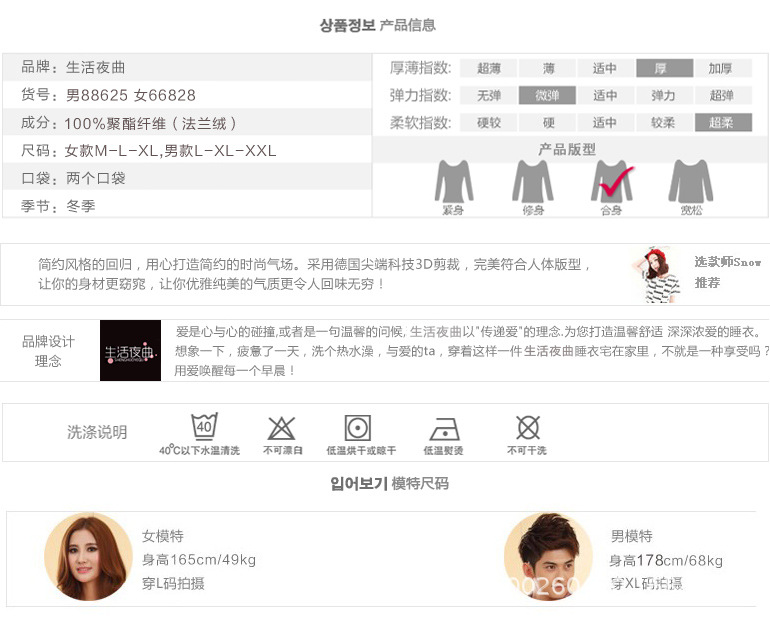This screenshot has height=617, width=770.
Task: Select the highlighted 超柔 softness option
Action: (x=723, y=122)
